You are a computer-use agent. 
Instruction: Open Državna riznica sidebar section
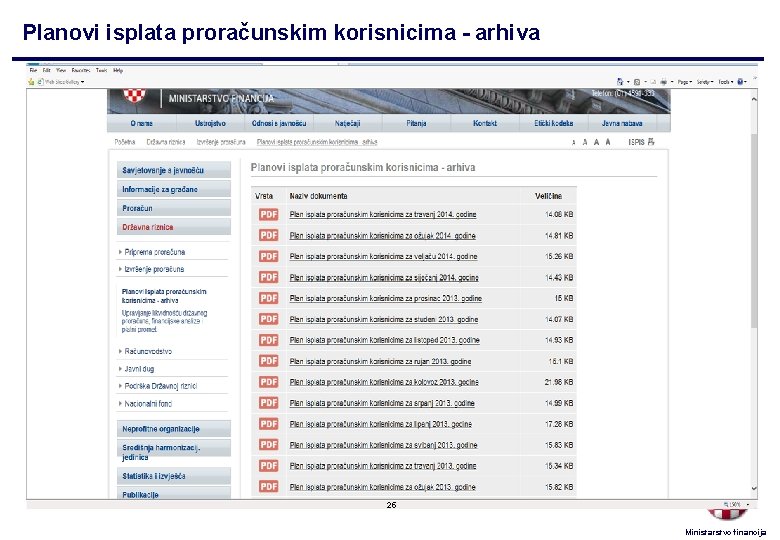point(174,227)
